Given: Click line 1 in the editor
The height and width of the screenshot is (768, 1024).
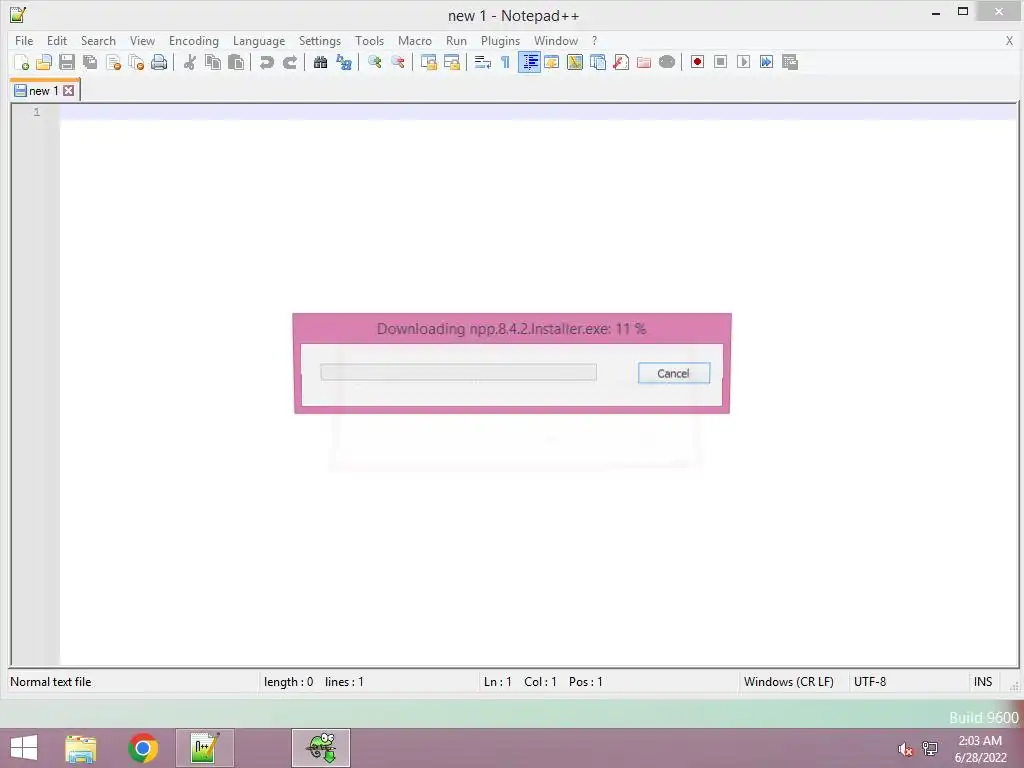Looking at the screenshot, I should tap(539, 112).
